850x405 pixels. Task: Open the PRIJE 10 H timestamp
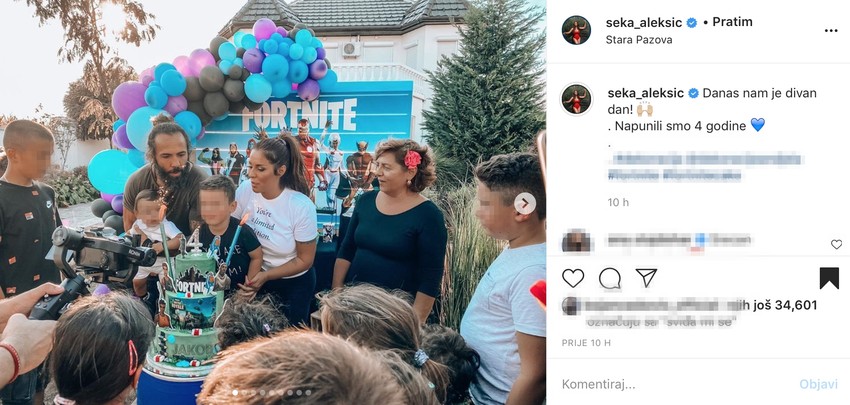[x=586, y=343]
